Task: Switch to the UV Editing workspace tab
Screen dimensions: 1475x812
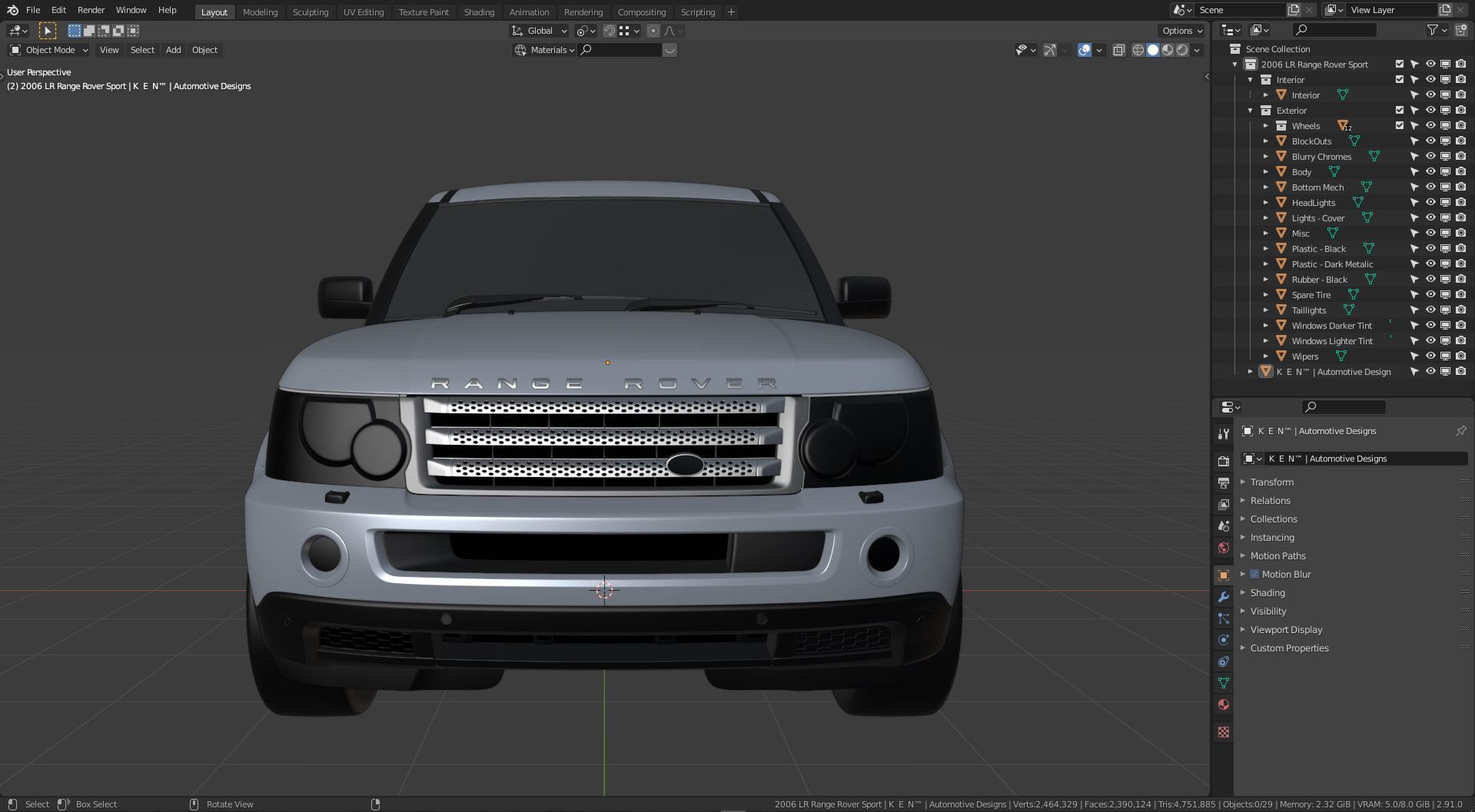Action: [x=364, y=12]
